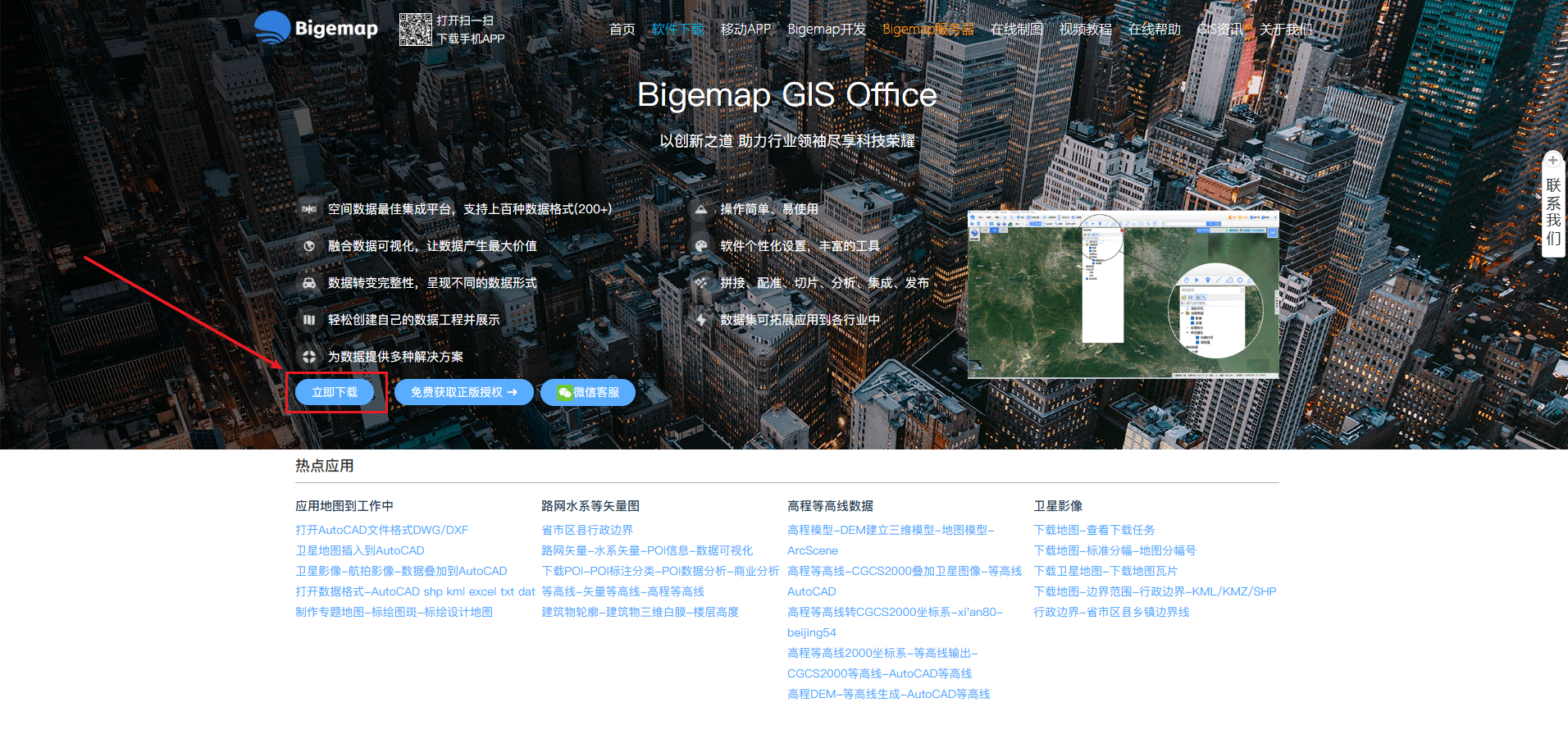Click the Bigemap GIS Office headline

click(x=787, y=95)
